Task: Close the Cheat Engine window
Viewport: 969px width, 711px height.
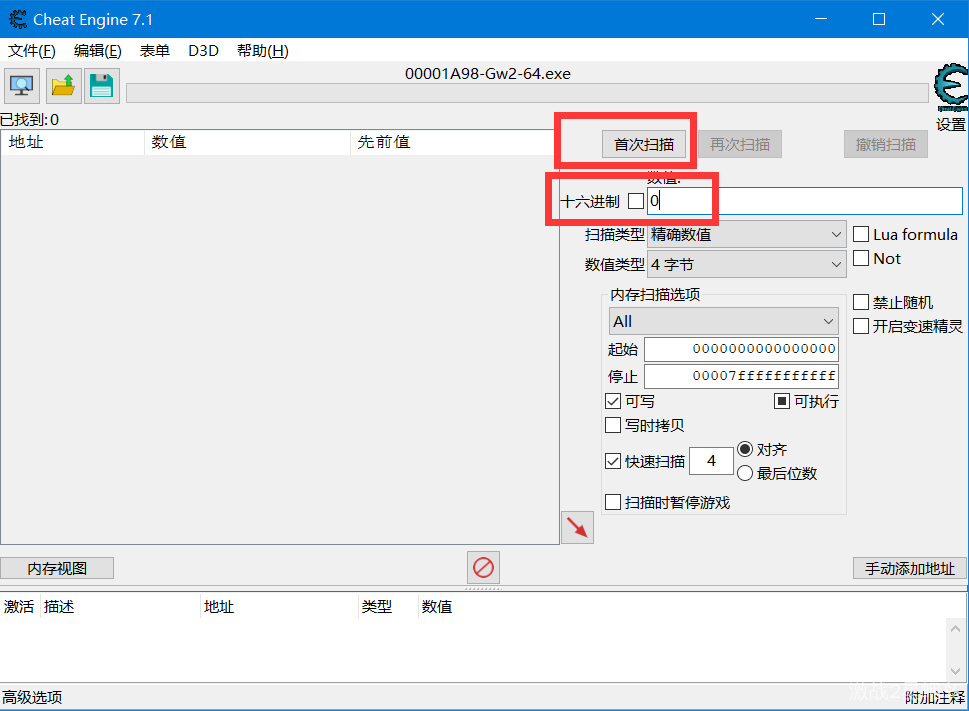Action: pos(937,19)
